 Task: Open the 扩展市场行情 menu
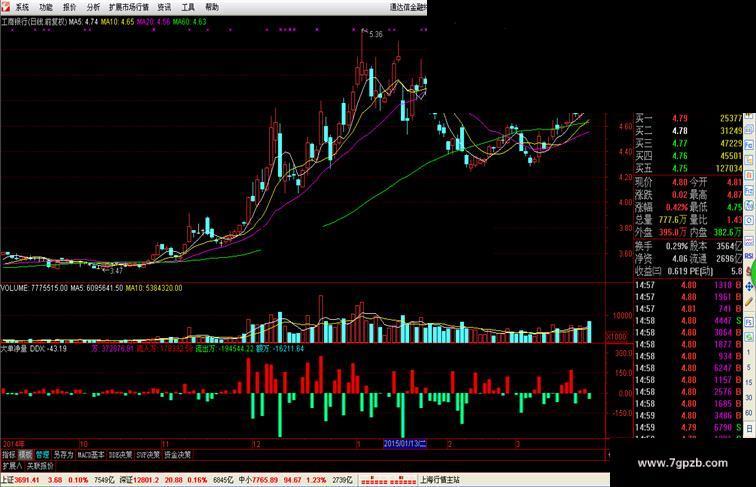coord(128,7)
